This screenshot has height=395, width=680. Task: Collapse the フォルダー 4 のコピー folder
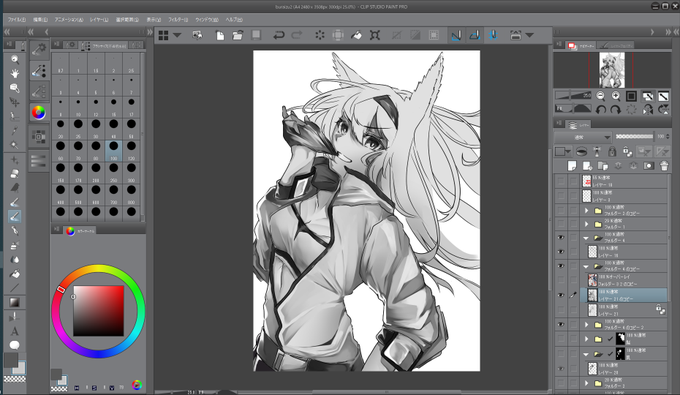click(586, 266)
